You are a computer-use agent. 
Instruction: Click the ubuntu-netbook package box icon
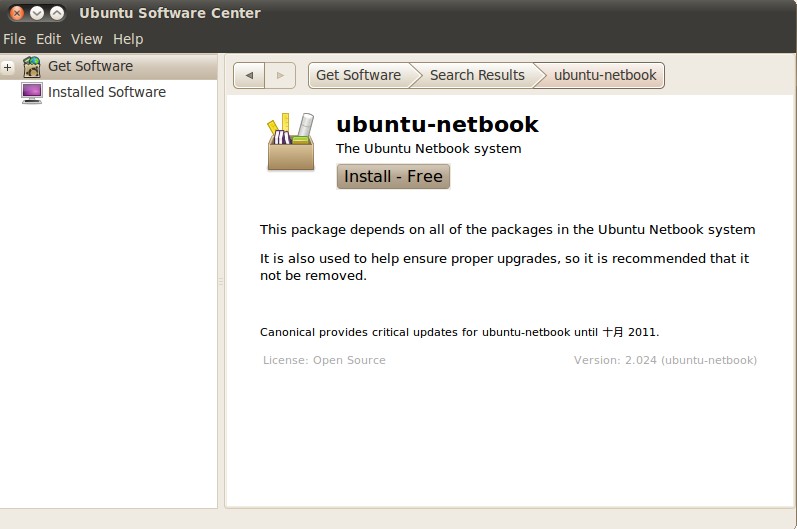pyautogui.click(x=291, y=142)
